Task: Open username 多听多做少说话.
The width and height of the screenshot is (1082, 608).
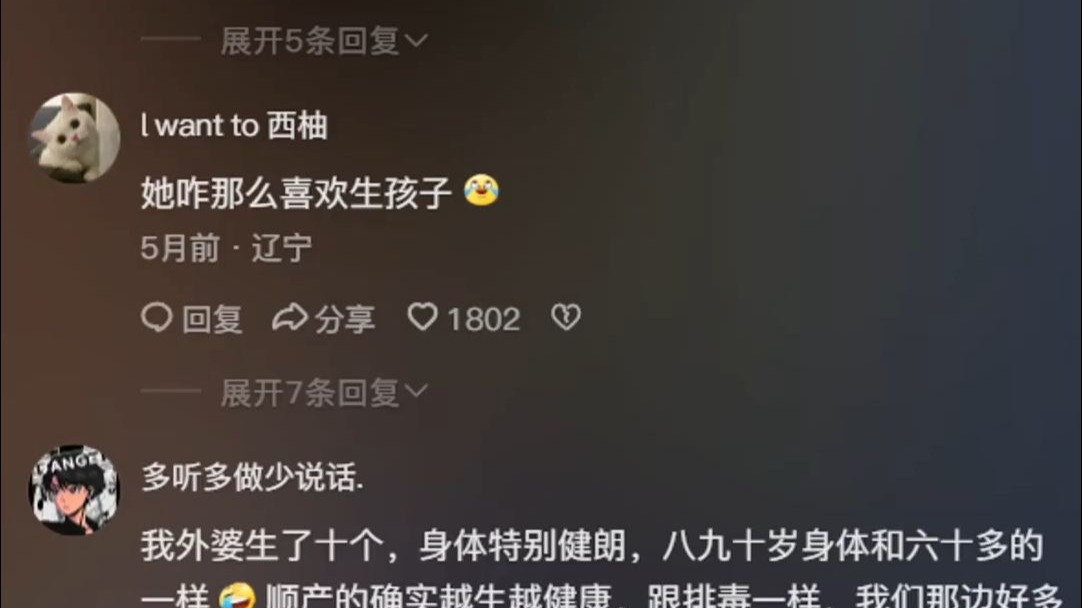Action: click(252, 477)
